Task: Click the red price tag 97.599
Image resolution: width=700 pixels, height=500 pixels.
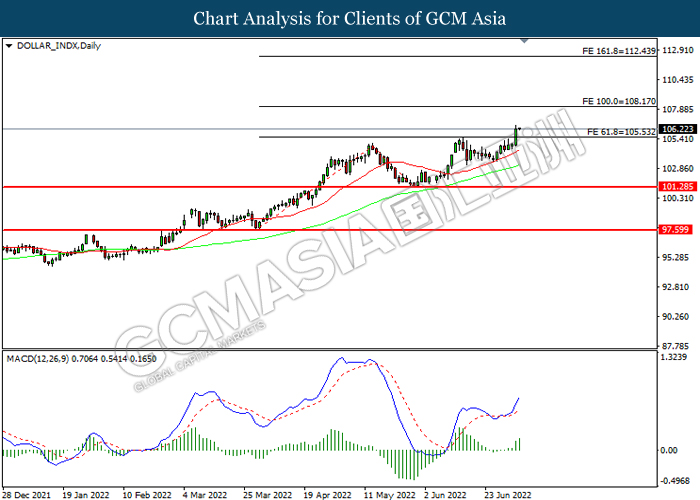Action: [675, 229]
